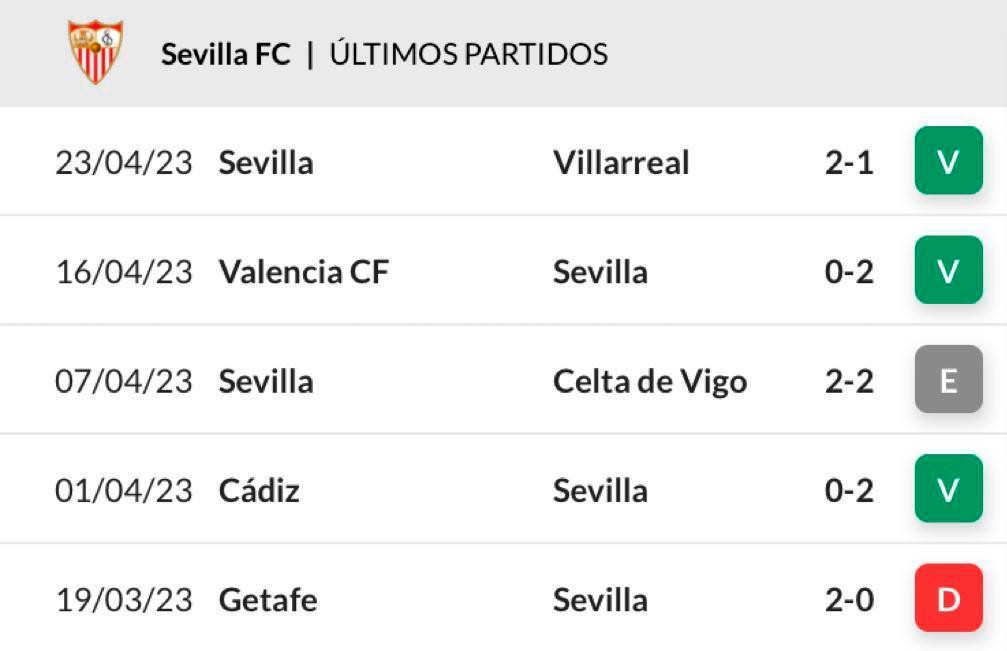The height and width of the screenshot is (651, 1007).
Task: Click the green V badge for Villarreal match
Action: pos(949,161)
